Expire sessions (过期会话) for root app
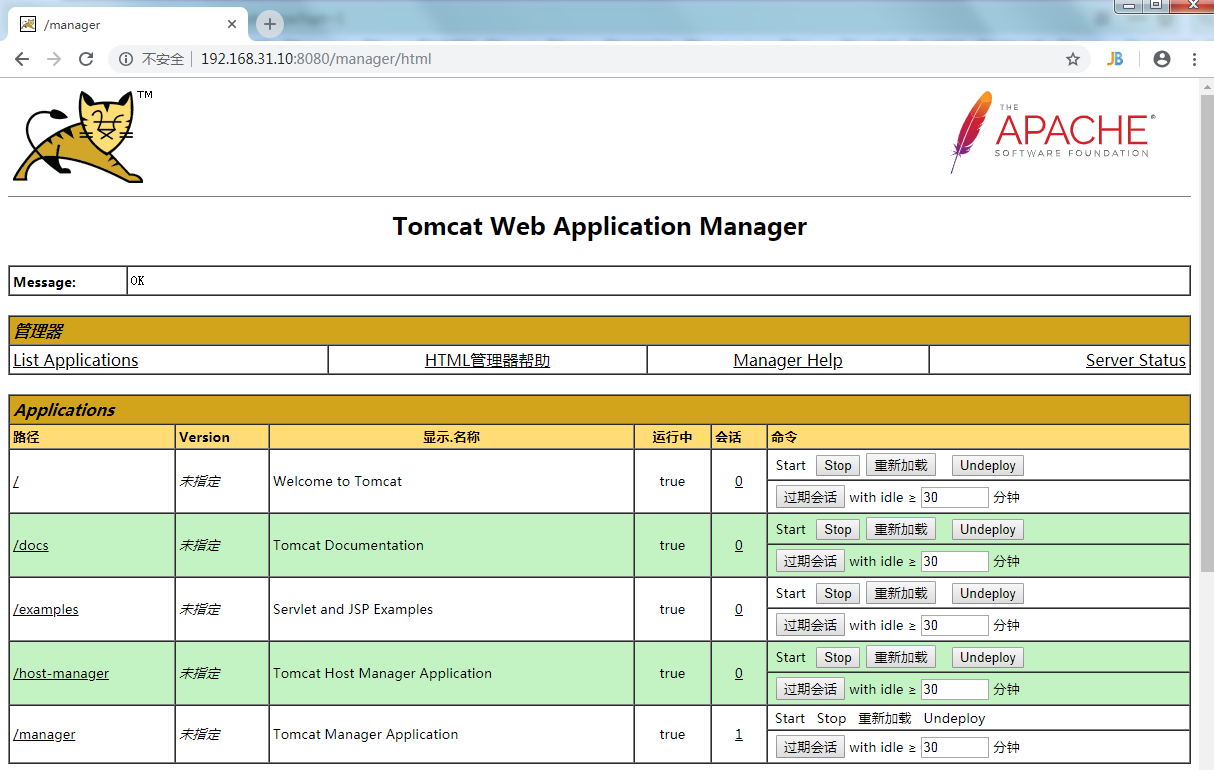Screen dimensions: 1214x770 (x=810, y=497)
